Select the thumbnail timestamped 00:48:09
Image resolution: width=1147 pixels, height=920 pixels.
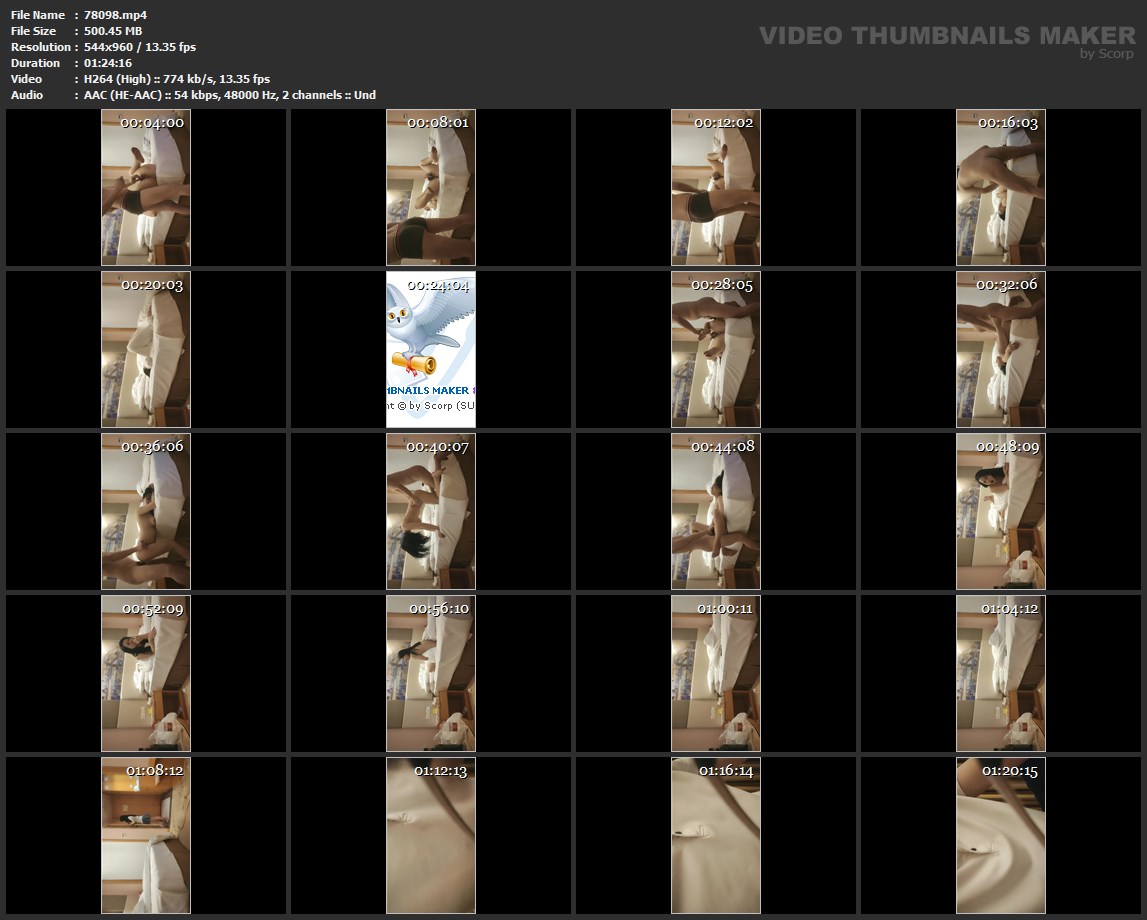coord(1001,511)
